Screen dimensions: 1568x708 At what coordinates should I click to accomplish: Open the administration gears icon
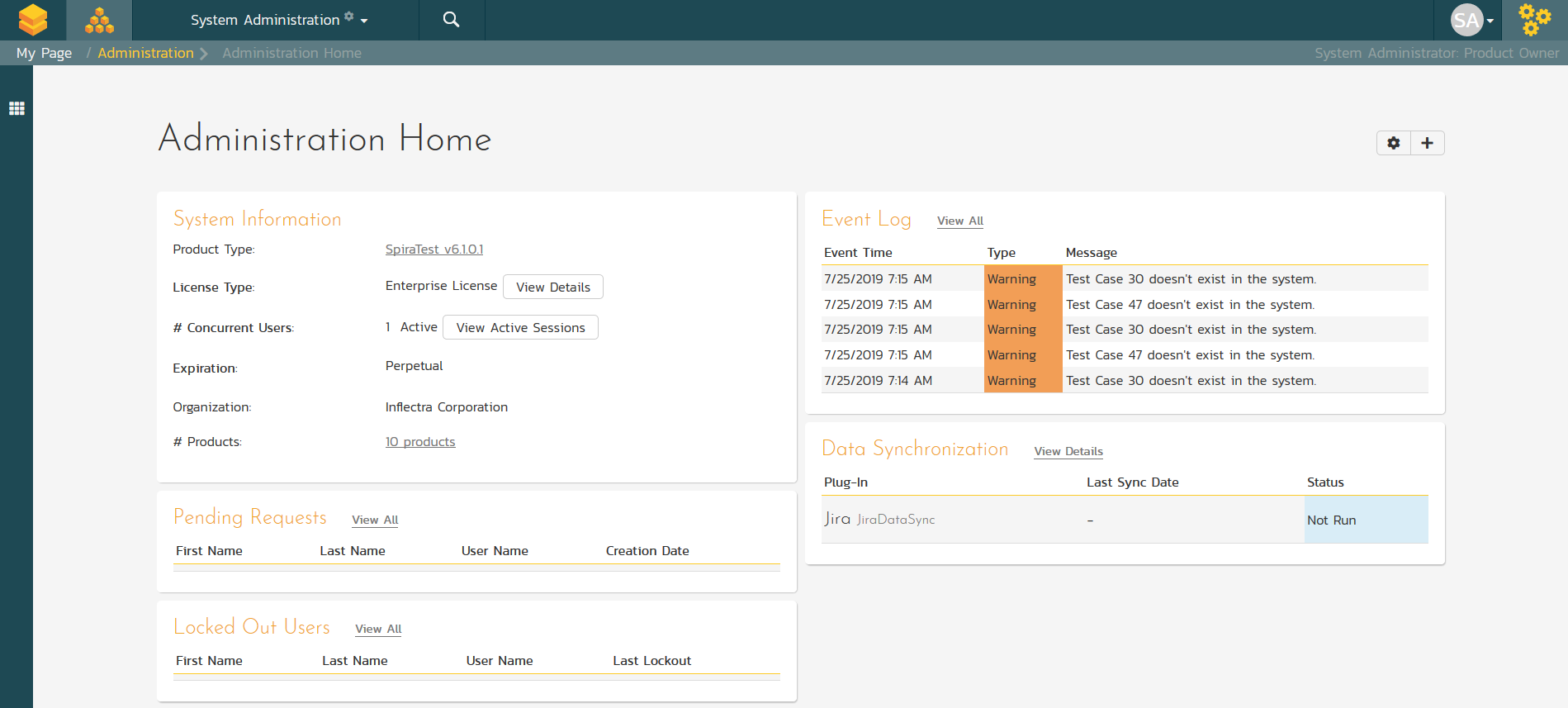[x=1534, y=20]
